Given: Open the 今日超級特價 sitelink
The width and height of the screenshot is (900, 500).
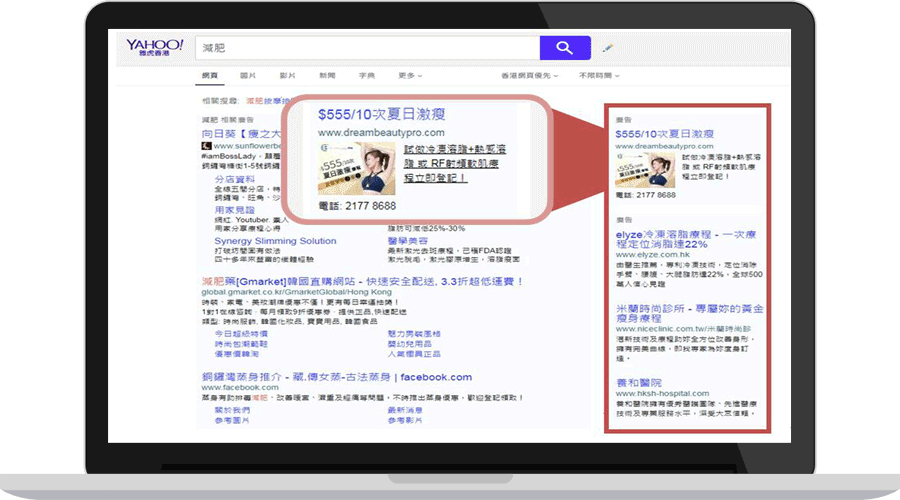Looking at the screenshot, I should point(241,334).
